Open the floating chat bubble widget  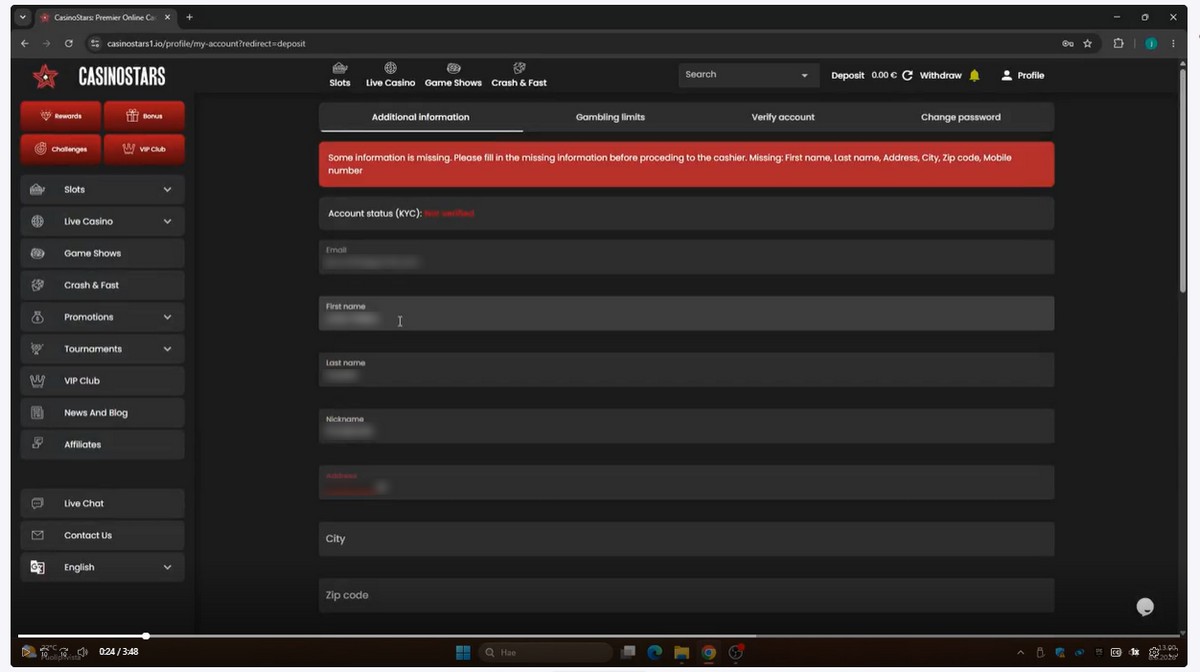coord(1146,607)
